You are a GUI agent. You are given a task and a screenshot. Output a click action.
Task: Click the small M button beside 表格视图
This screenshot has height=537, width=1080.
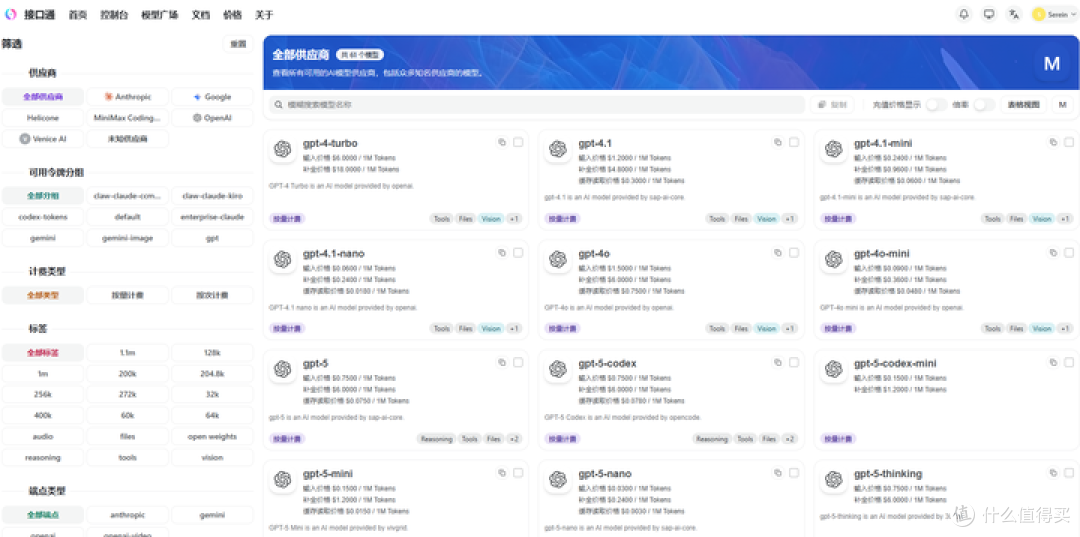1062,105
